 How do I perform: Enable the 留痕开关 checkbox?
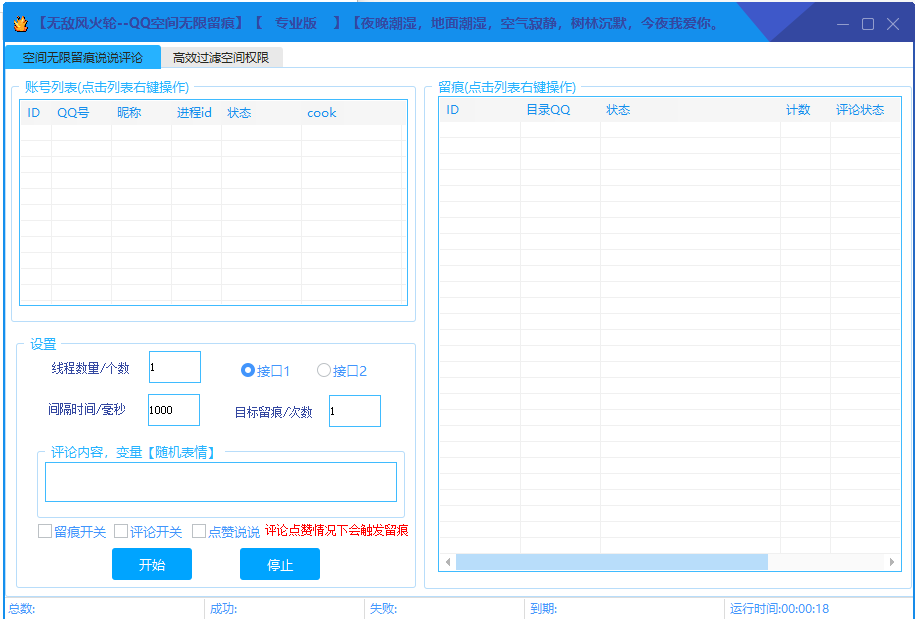pyautogui.click(x=45, y=531)
